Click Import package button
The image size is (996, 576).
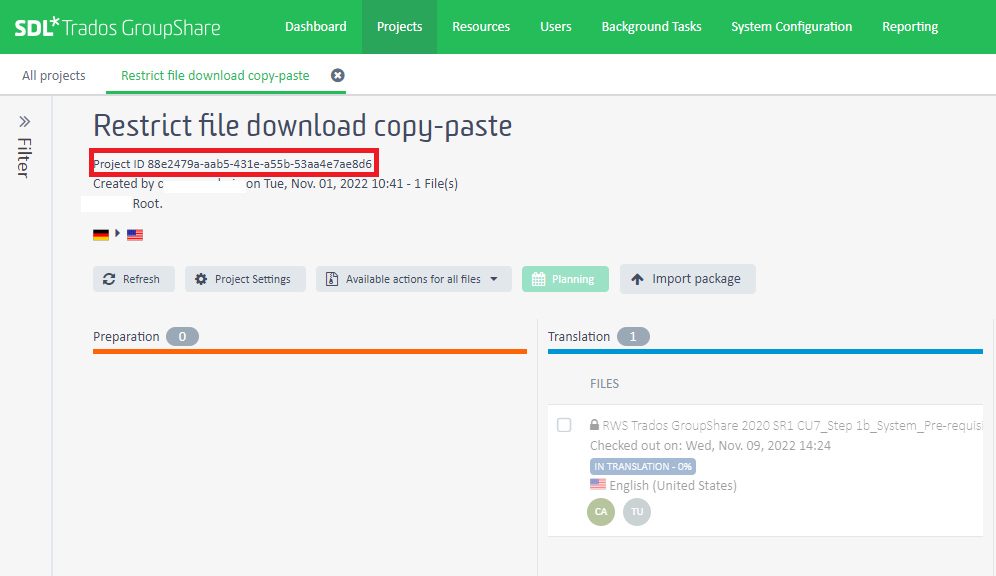click(687, 279)
